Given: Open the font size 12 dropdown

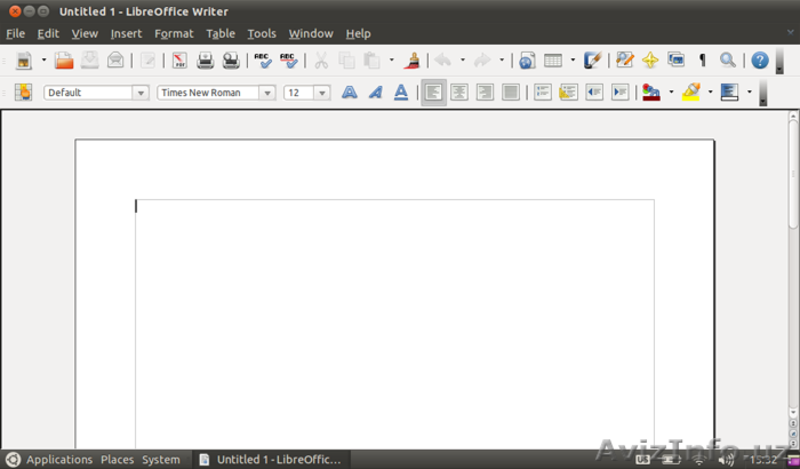Looking at the screenshot, I should (x=322, y=93).
